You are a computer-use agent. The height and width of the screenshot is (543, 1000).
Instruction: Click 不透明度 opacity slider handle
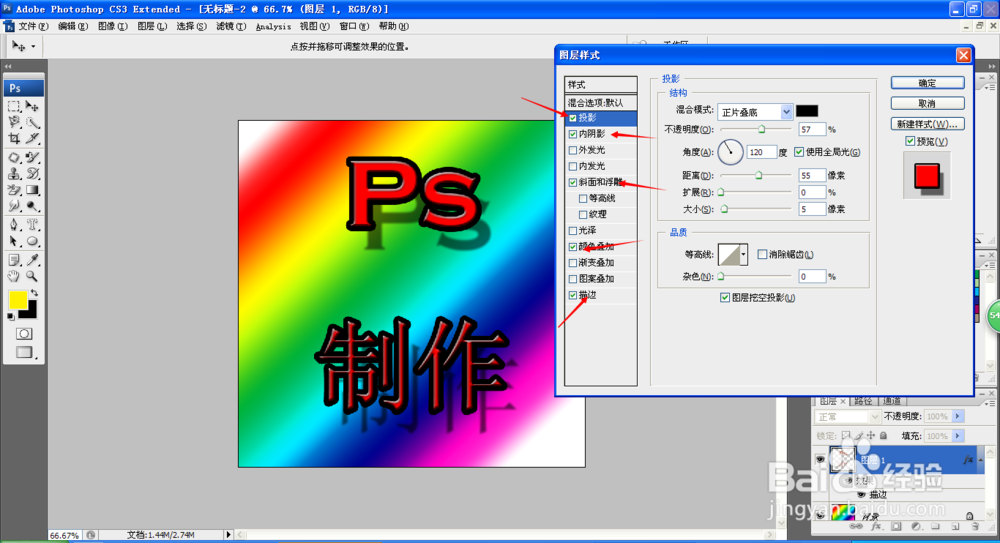click(761, 130)
